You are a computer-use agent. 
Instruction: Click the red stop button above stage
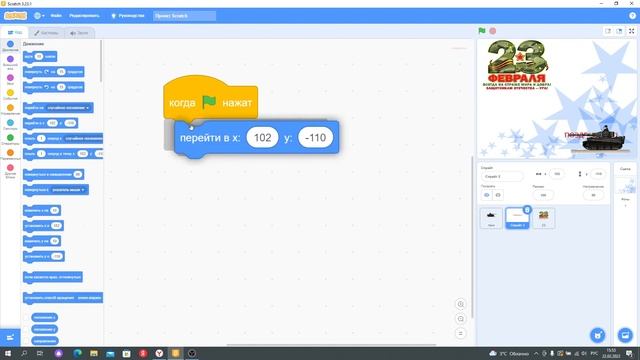pos(493,31)
